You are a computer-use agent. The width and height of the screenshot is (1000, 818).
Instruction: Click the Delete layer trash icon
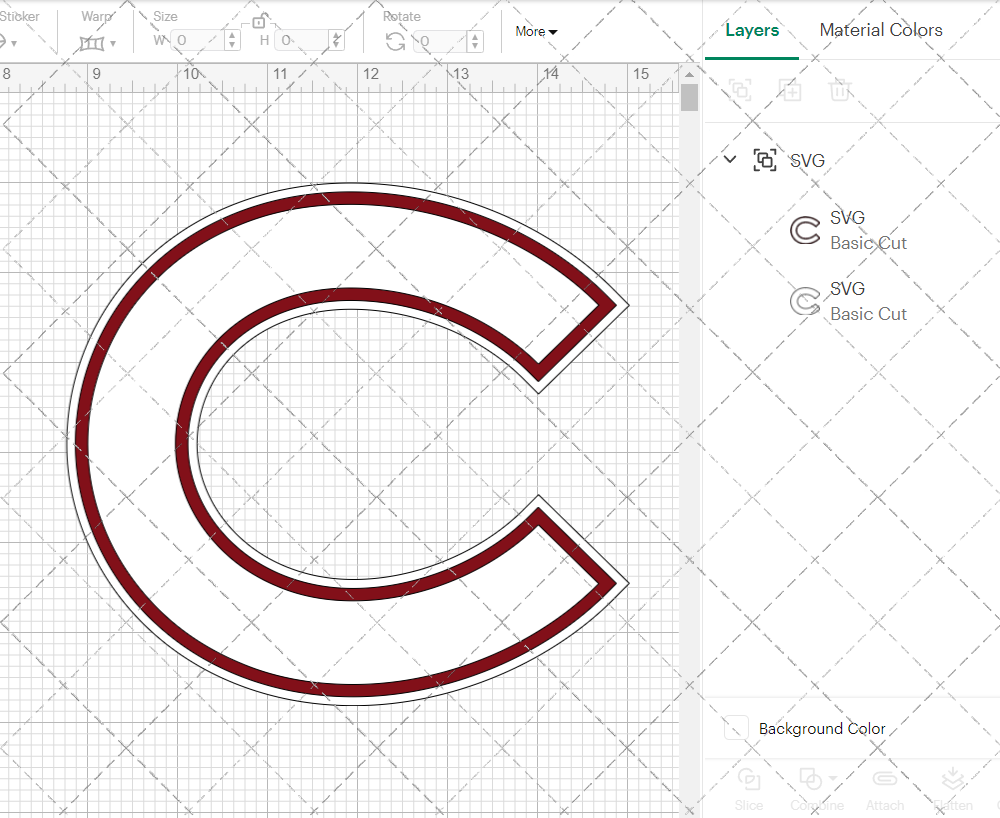pyautogui.click(x=840, y=90)
